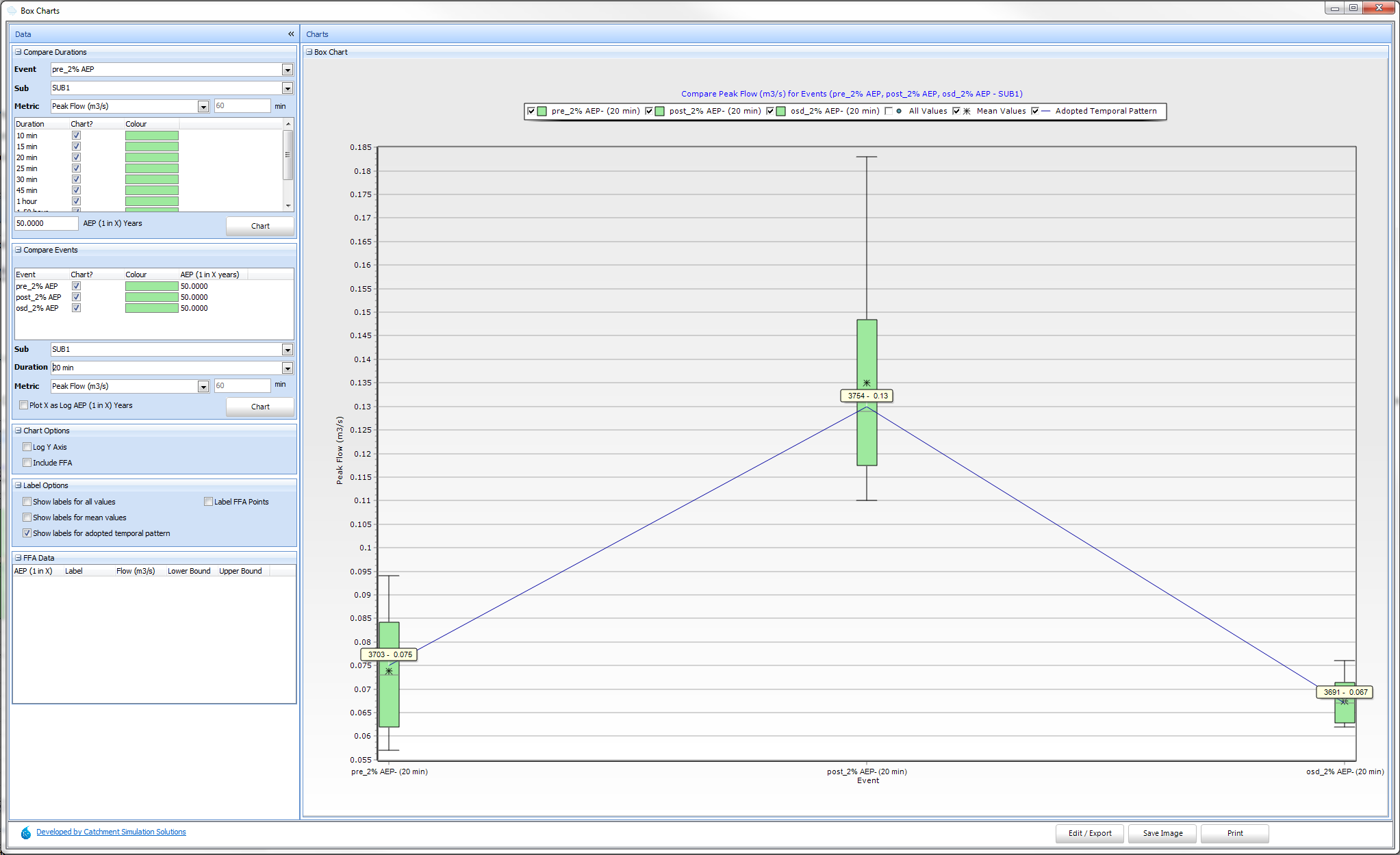Collapse the Box Chart section minus icon
Viewport: 1400px width, 855px height.
click(309, 52)
